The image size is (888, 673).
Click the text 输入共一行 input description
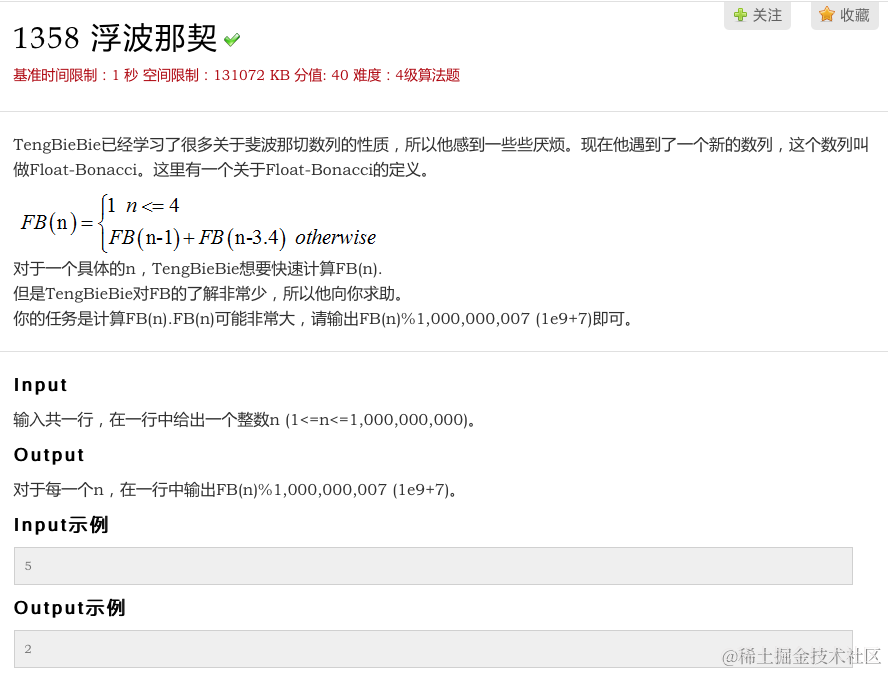click(244, 420)
